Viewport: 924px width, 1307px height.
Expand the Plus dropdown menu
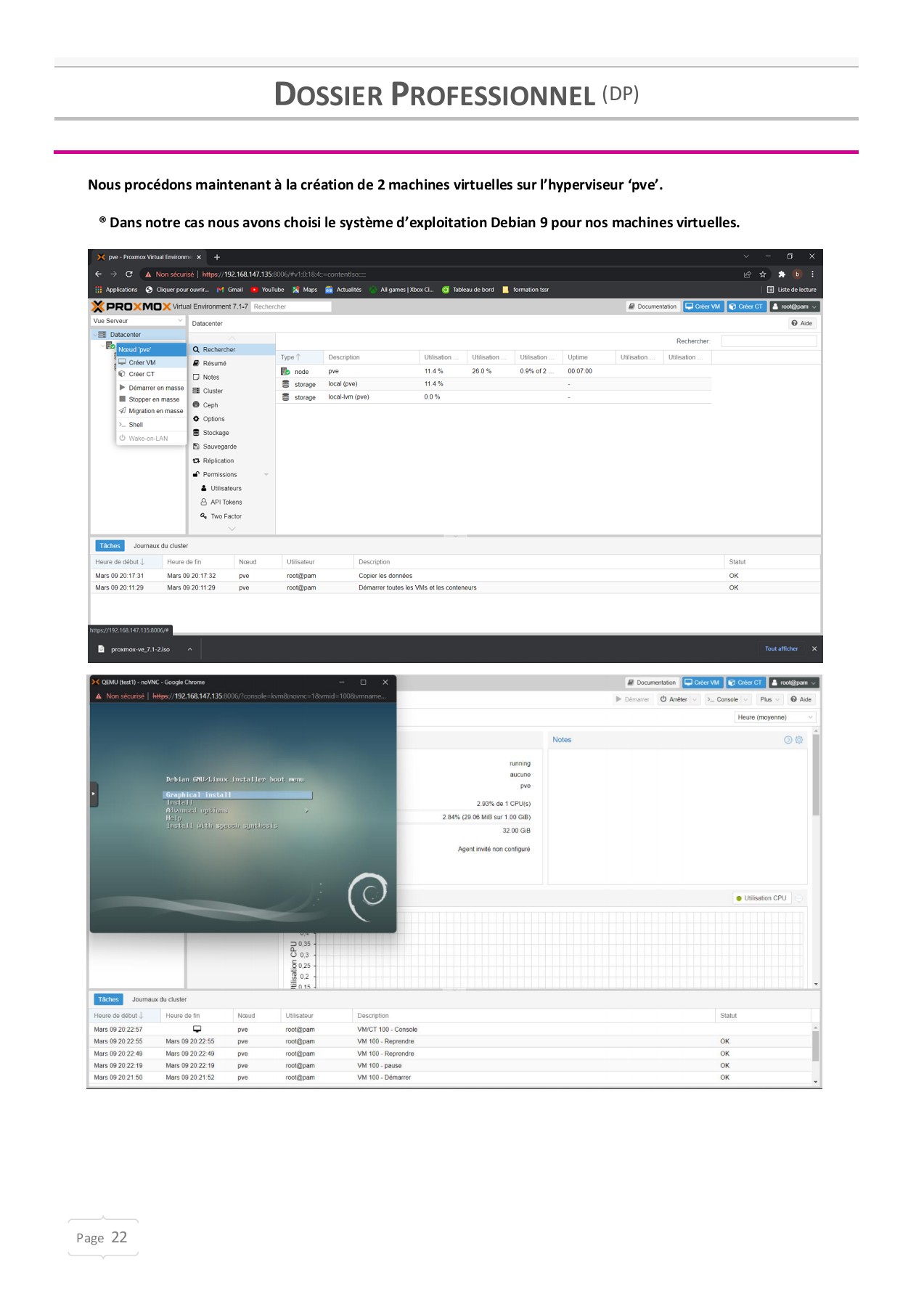(769, 700)
